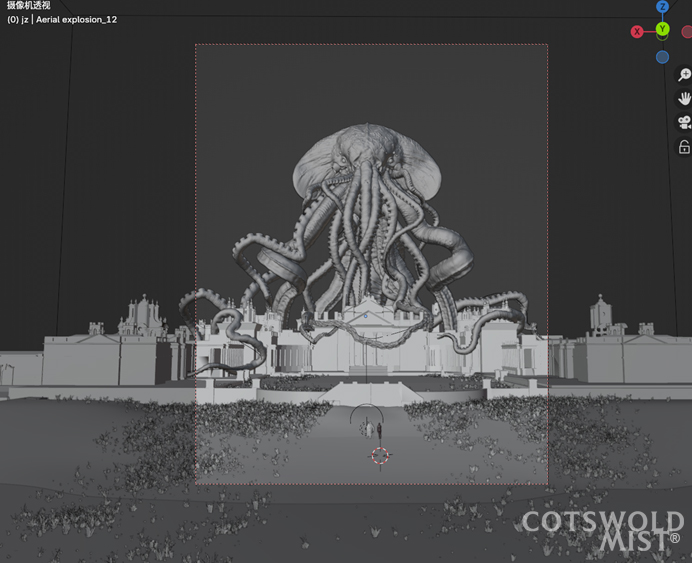
Task: Click the hand pan view icon
Action: (684, 98)
